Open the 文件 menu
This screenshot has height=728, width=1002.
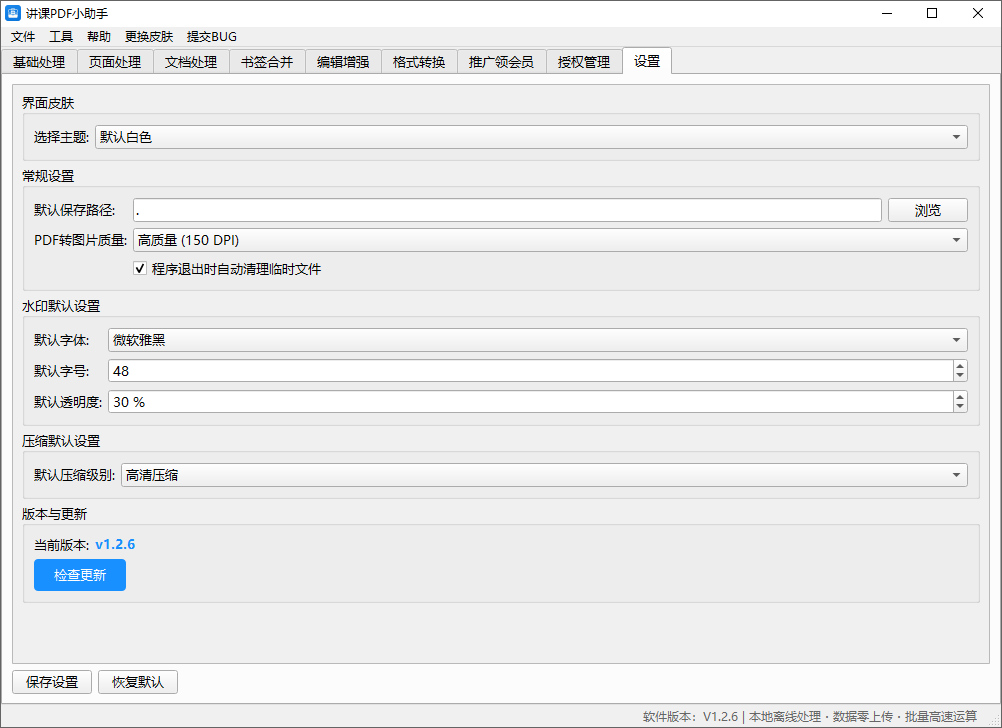23,36
